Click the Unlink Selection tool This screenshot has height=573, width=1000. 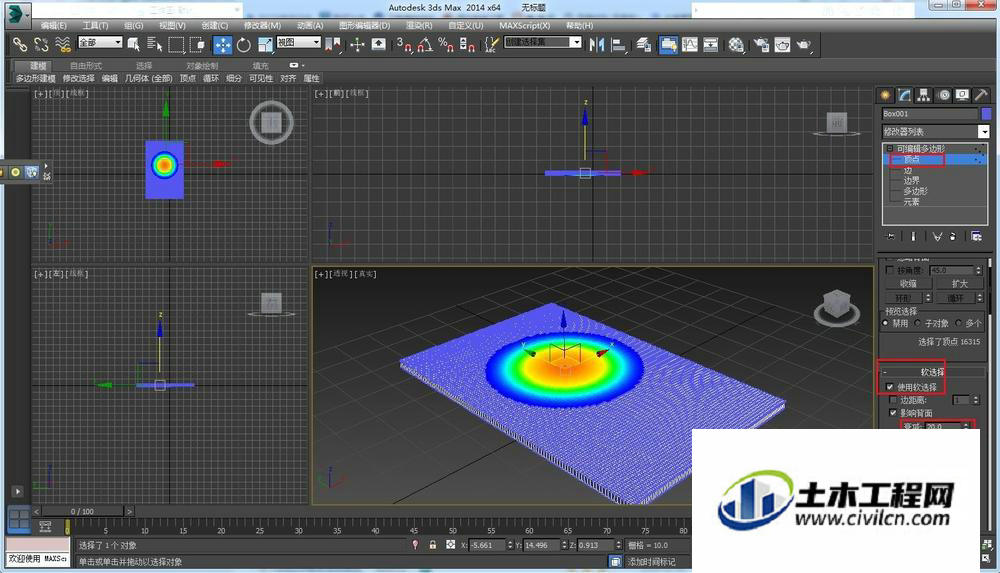pos(41,44)
